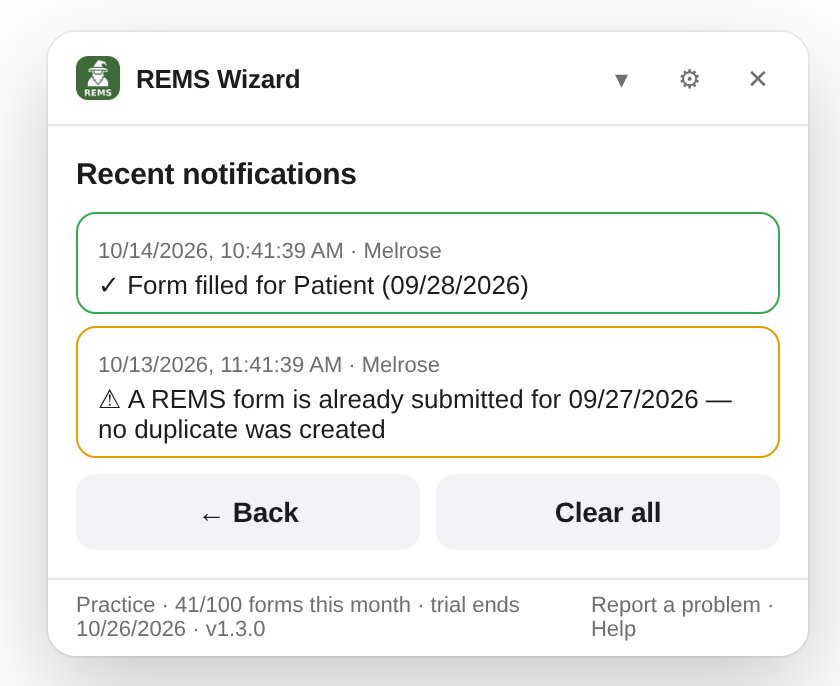
Task: Click the REMS Wizard logo icon
Action: click(98, 78)
